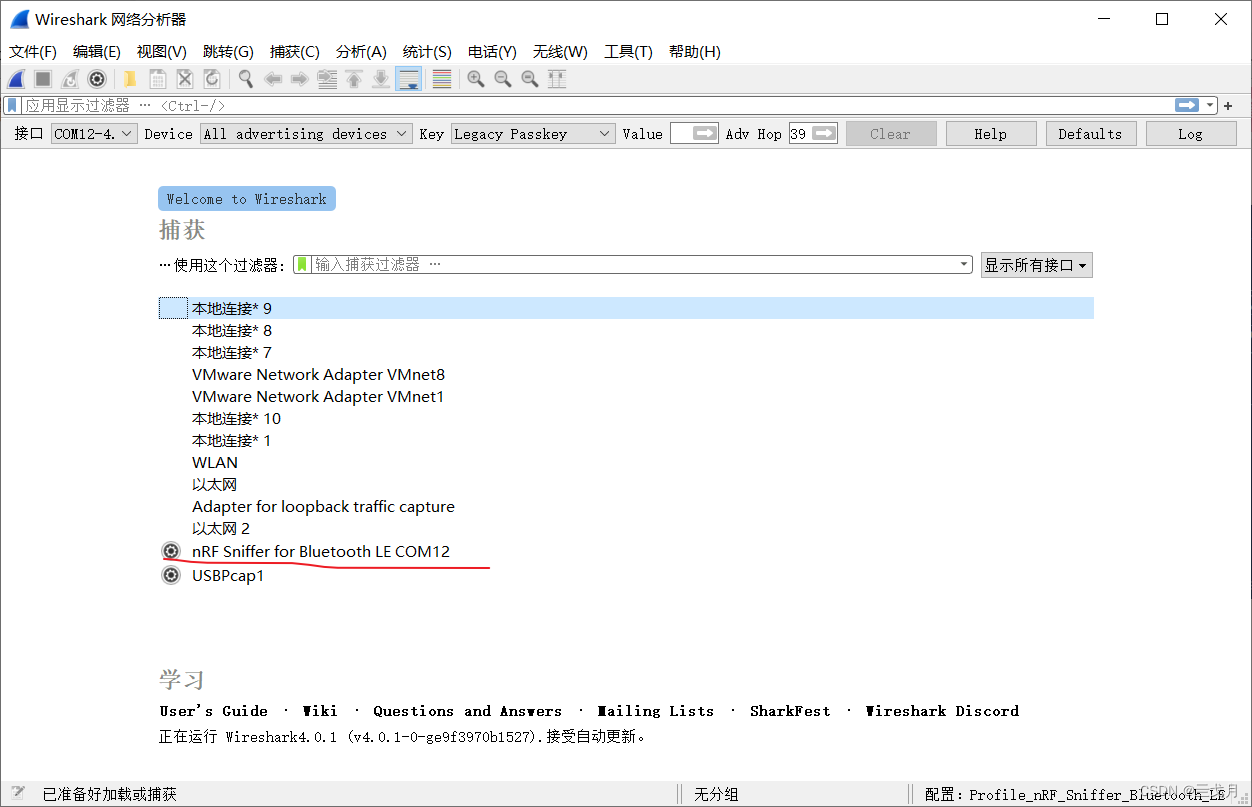Click the magnifying glass find packet icon

pos(246,79)
